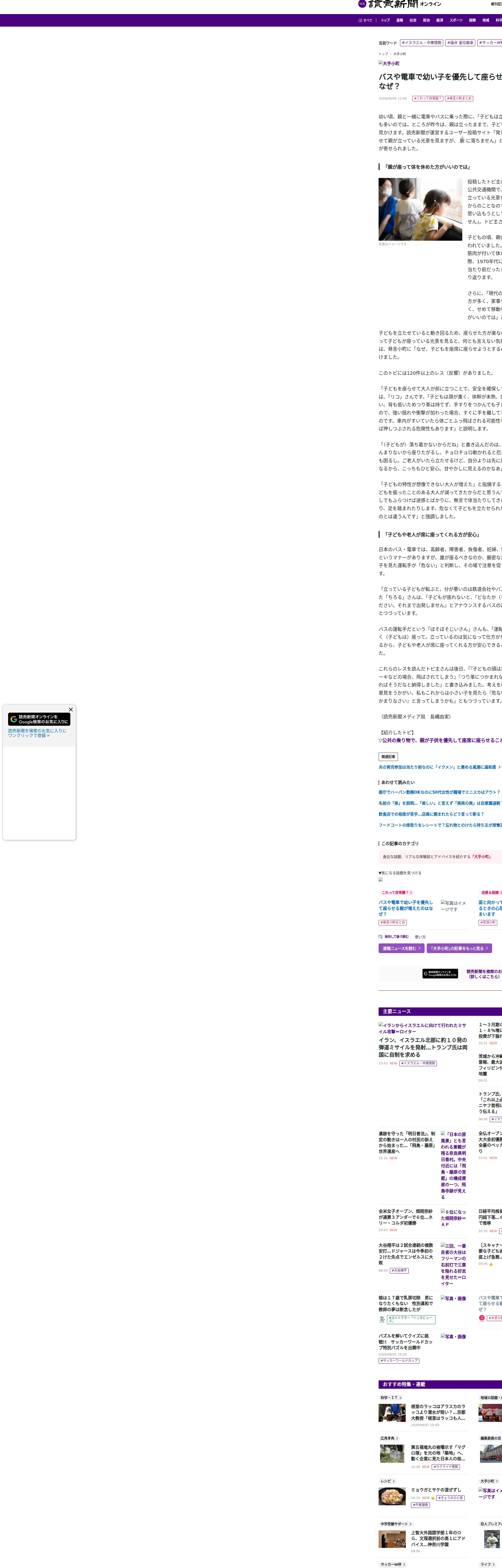This screenshot has height=1568, width=502.
Task: Open パズルを解いてクイズに挑戦 article
Action: click(x=406, y=1342)
